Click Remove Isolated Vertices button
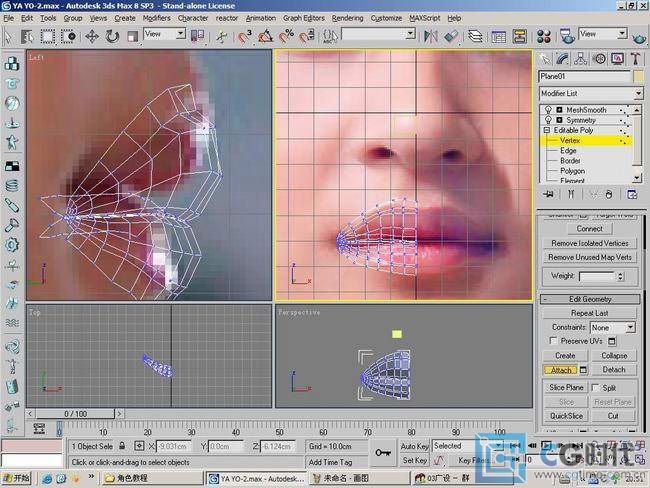This screenshot has width=650, height=488. coord(589,243)
